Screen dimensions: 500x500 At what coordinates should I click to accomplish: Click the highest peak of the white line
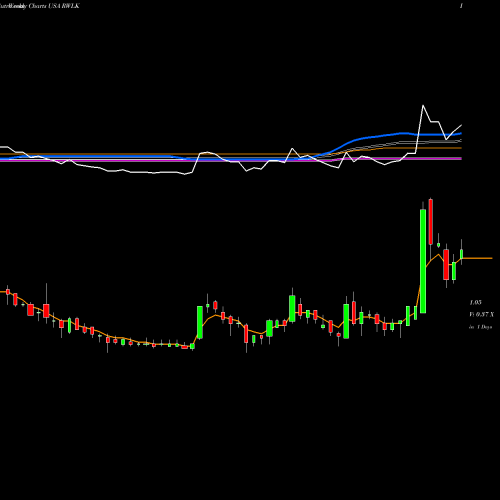(x=423, y=106)
